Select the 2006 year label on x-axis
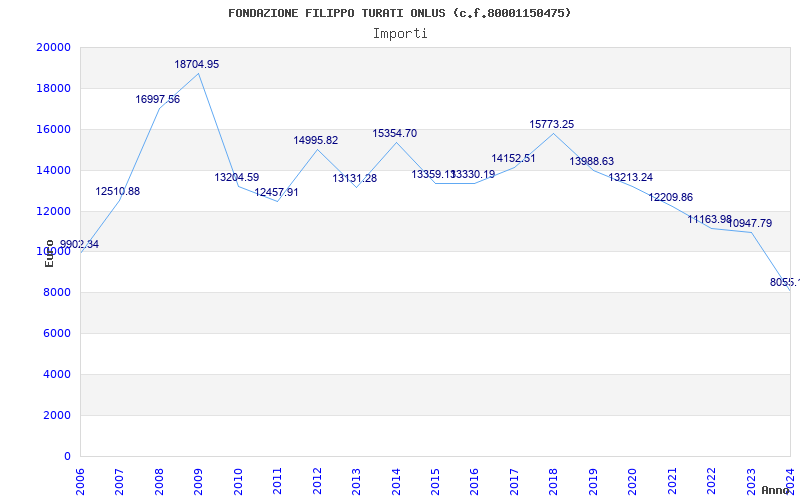The image size is (800, 500). click(80, 479)
